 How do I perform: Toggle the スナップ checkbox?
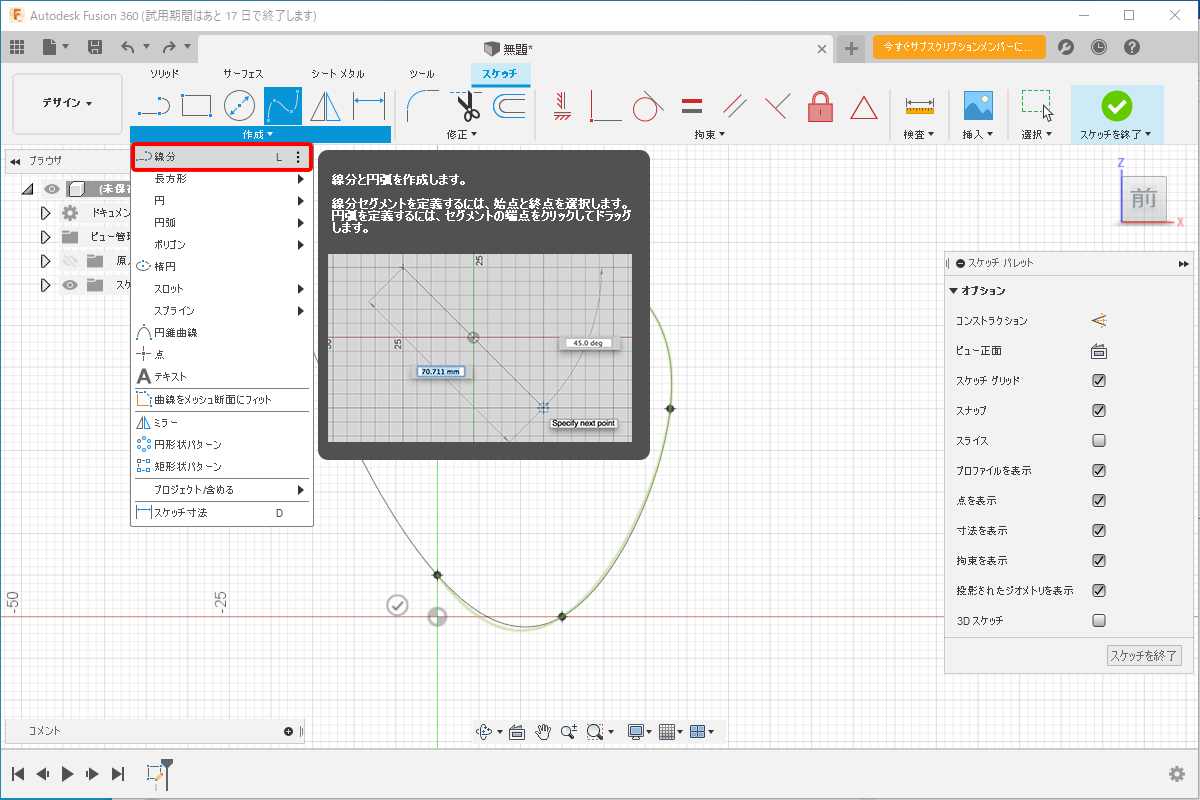click(x=1099, y=411)
